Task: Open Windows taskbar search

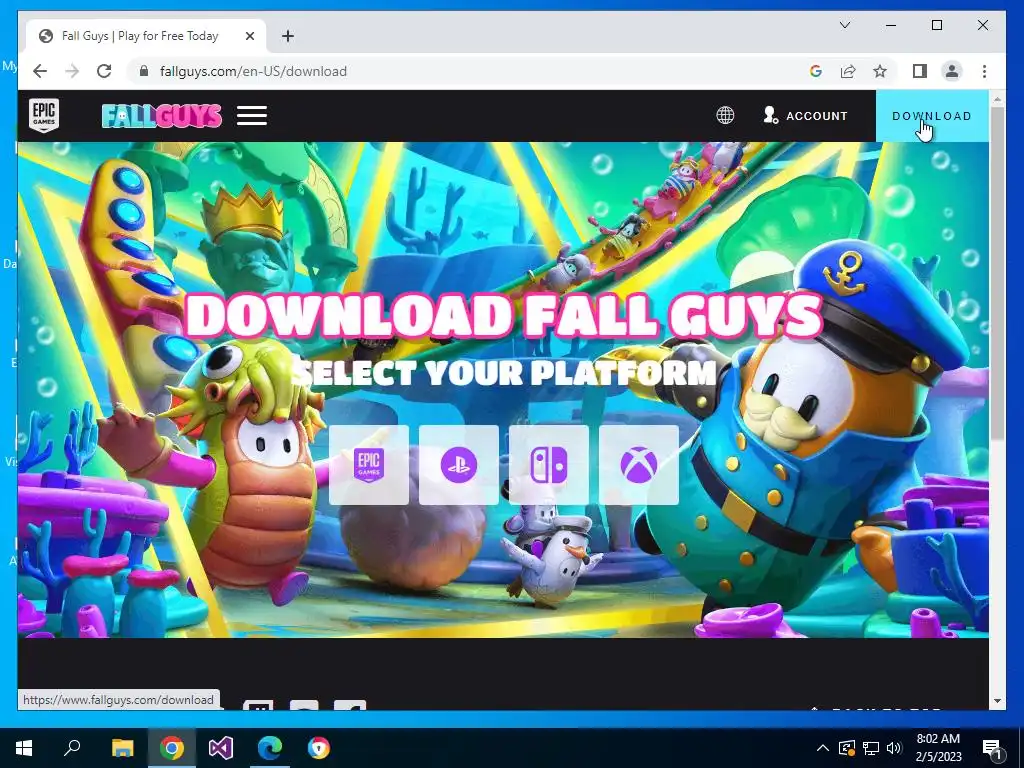Action: click(72, 748)
